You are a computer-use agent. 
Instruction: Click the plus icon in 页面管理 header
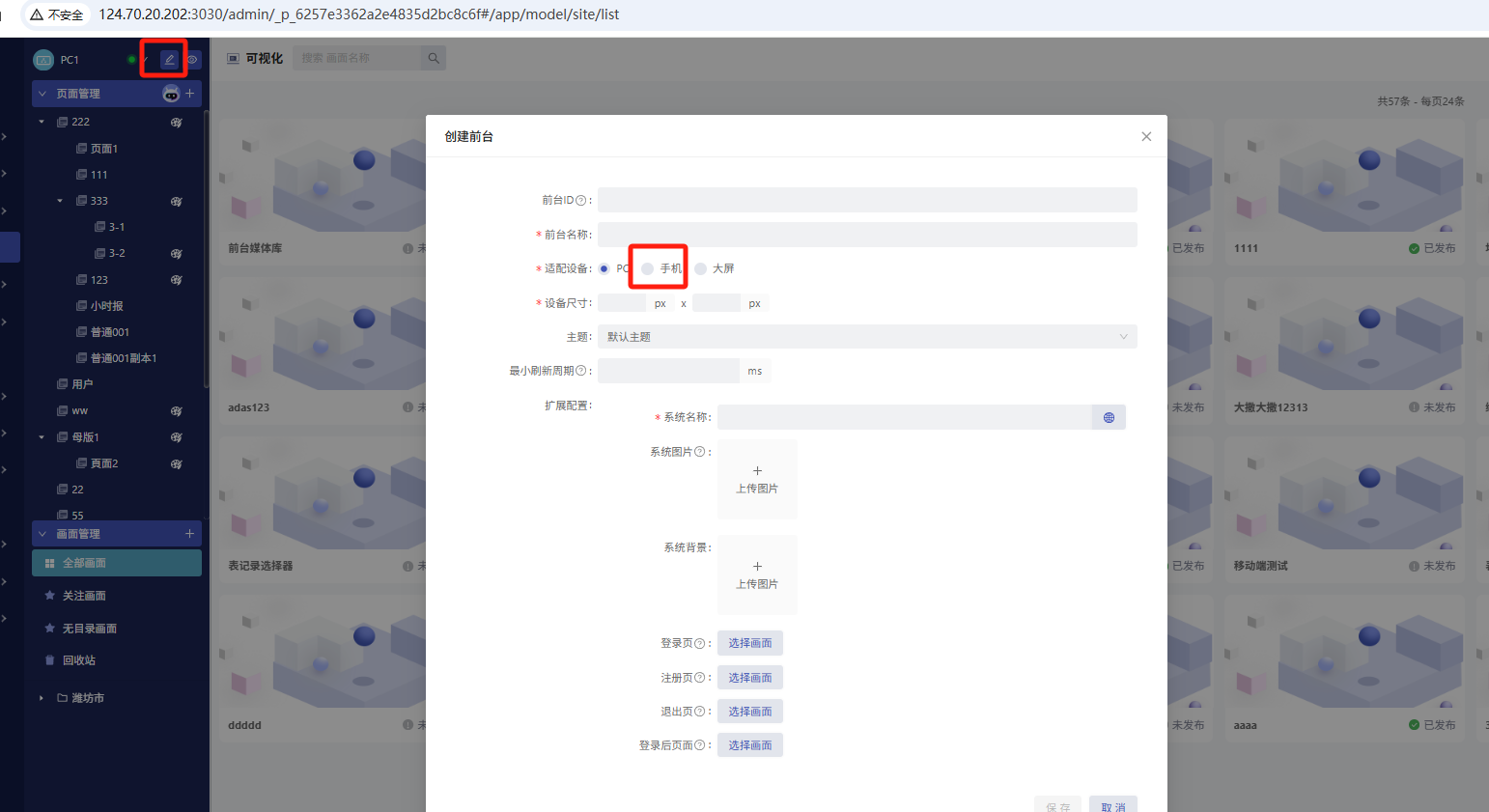(190, 94)
